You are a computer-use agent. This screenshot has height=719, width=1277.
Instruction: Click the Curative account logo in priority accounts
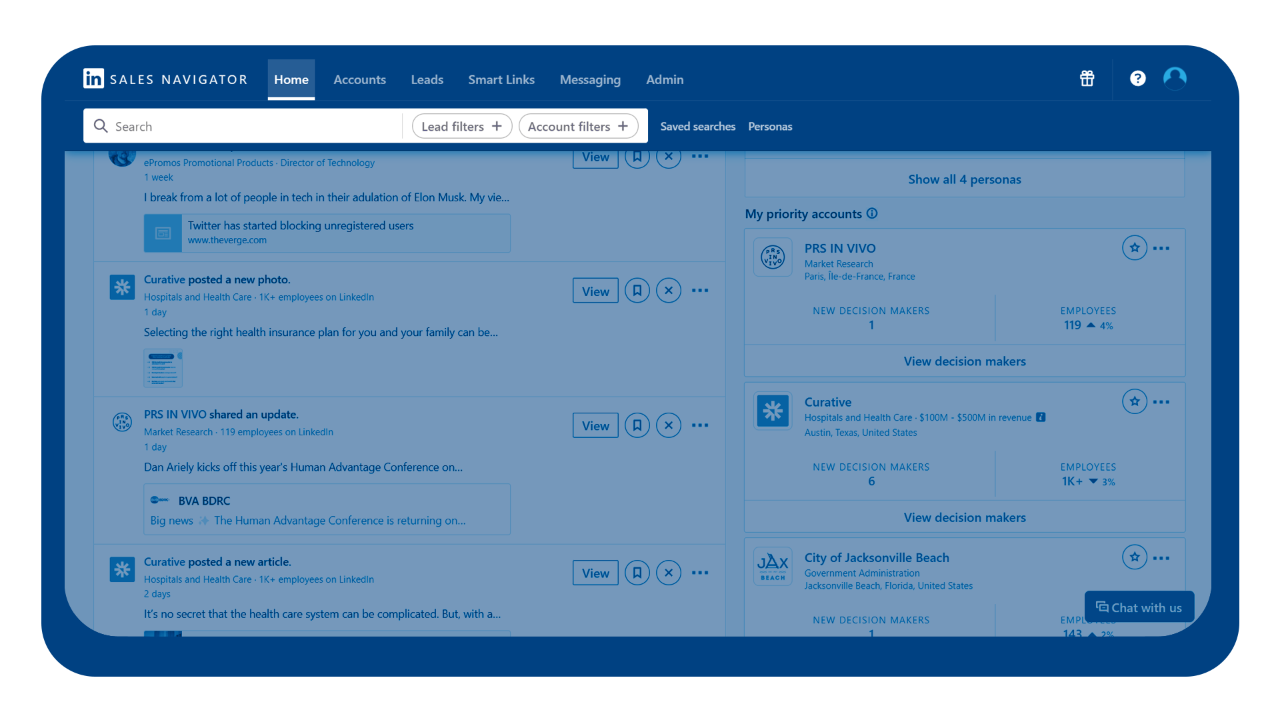pos(773,411)
